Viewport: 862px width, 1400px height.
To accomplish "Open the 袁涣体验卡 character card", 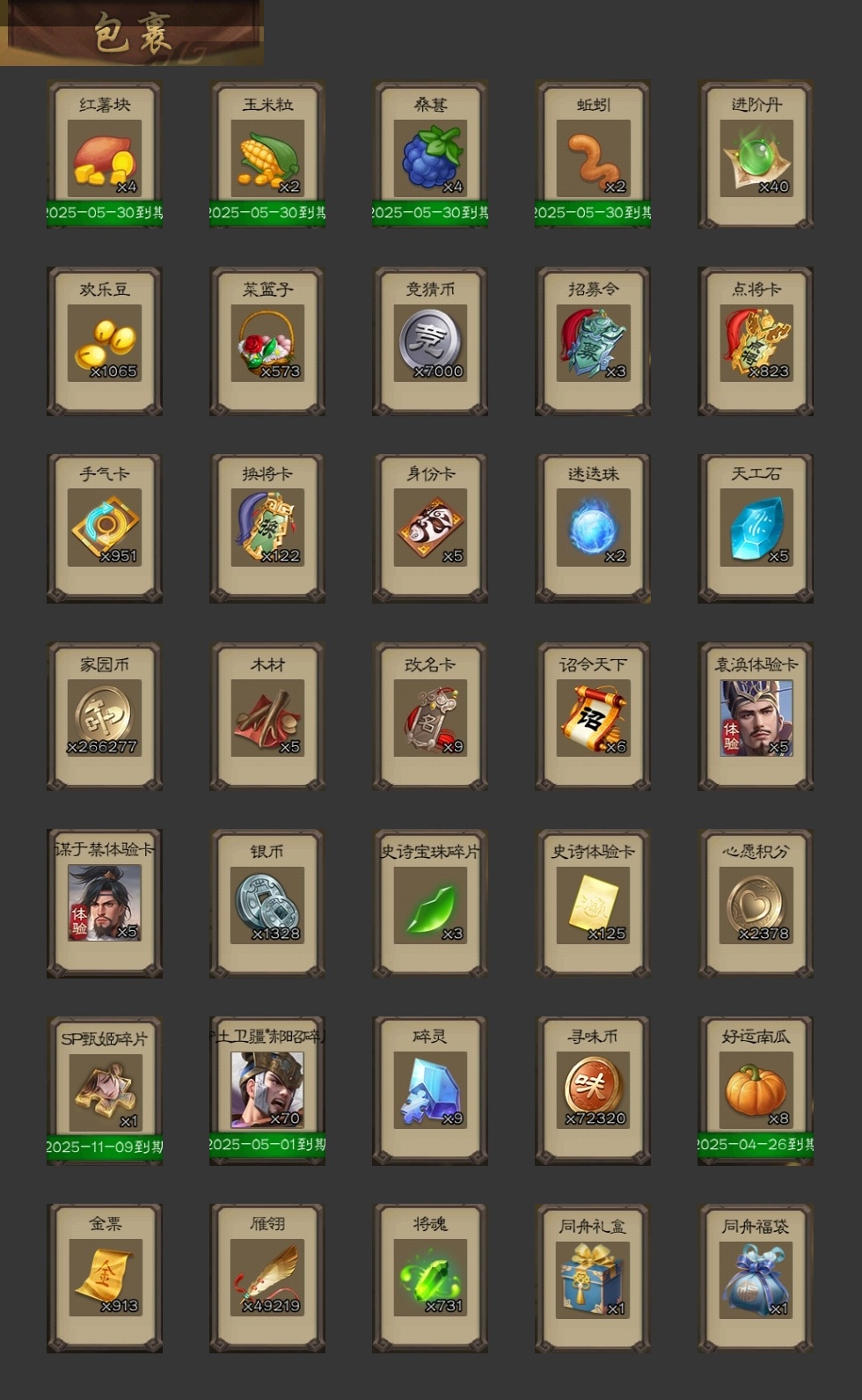I will click(756, 716).
